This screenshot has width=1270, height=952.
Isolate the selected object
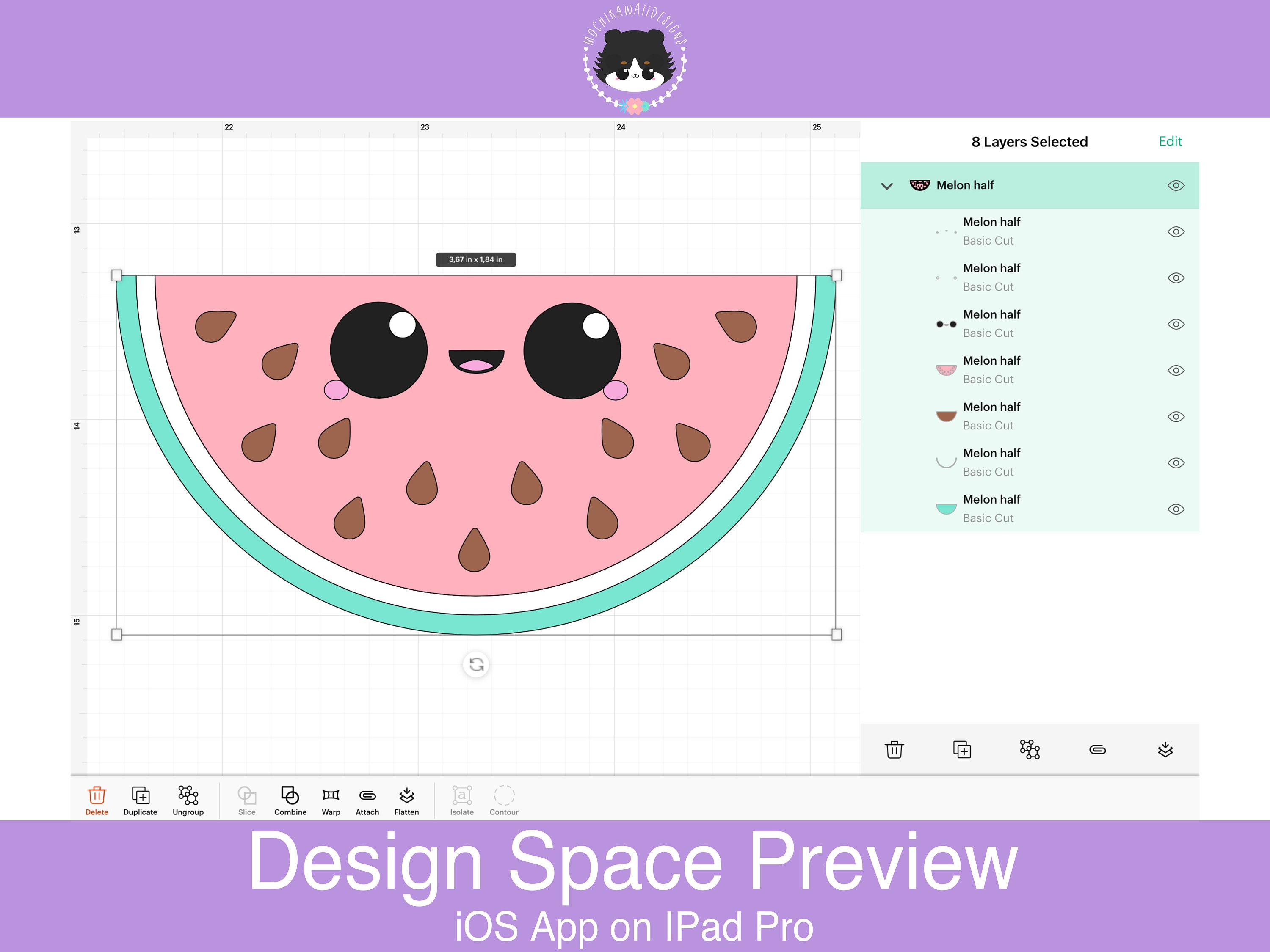tap(461, 799)
